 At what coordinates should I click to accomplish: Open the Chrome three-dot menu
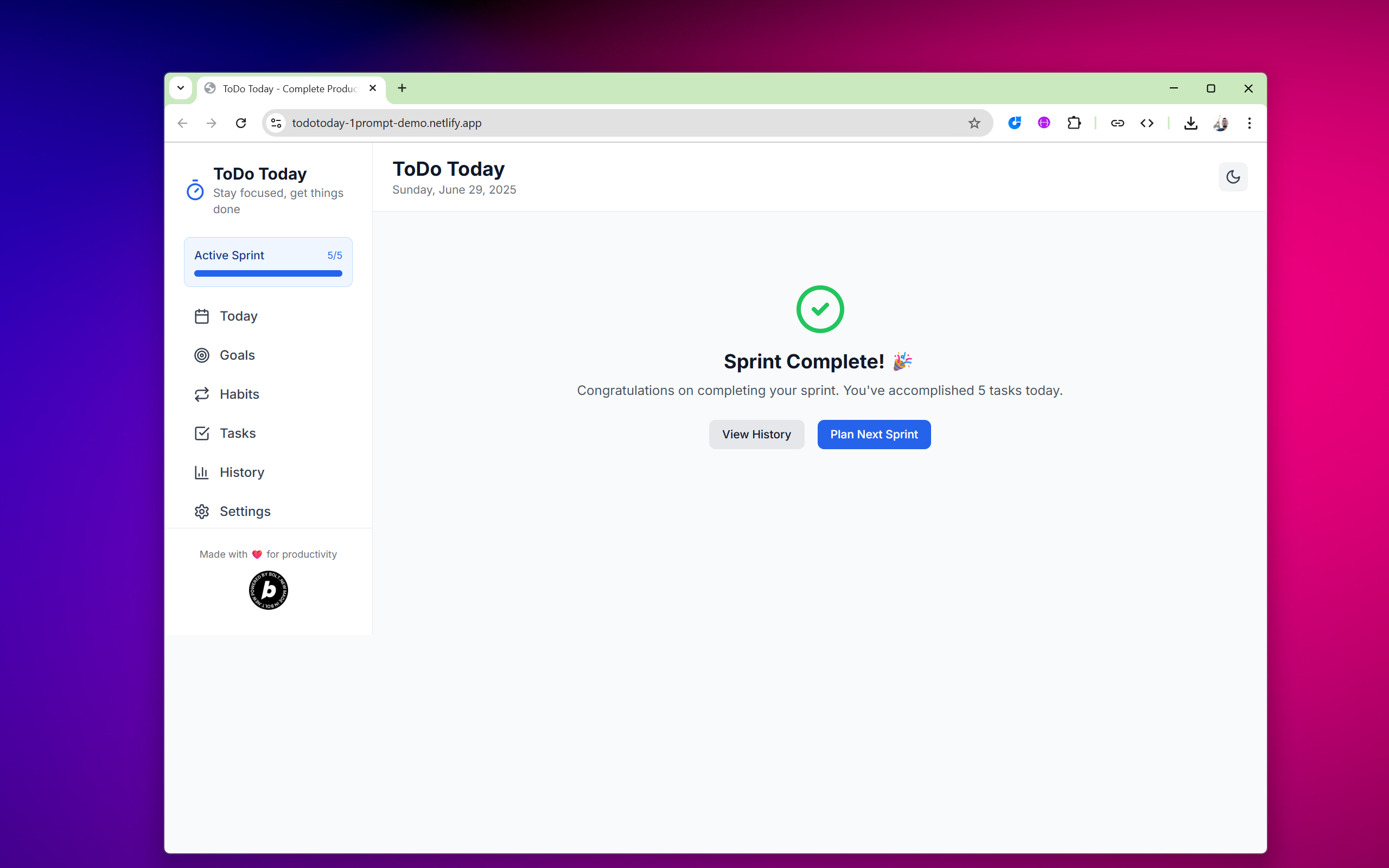[x=1249, y=123]
